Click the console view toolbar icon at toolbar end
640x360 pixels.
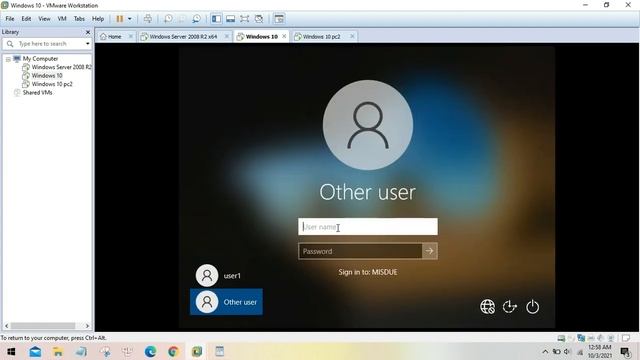[x=279, y=19]
